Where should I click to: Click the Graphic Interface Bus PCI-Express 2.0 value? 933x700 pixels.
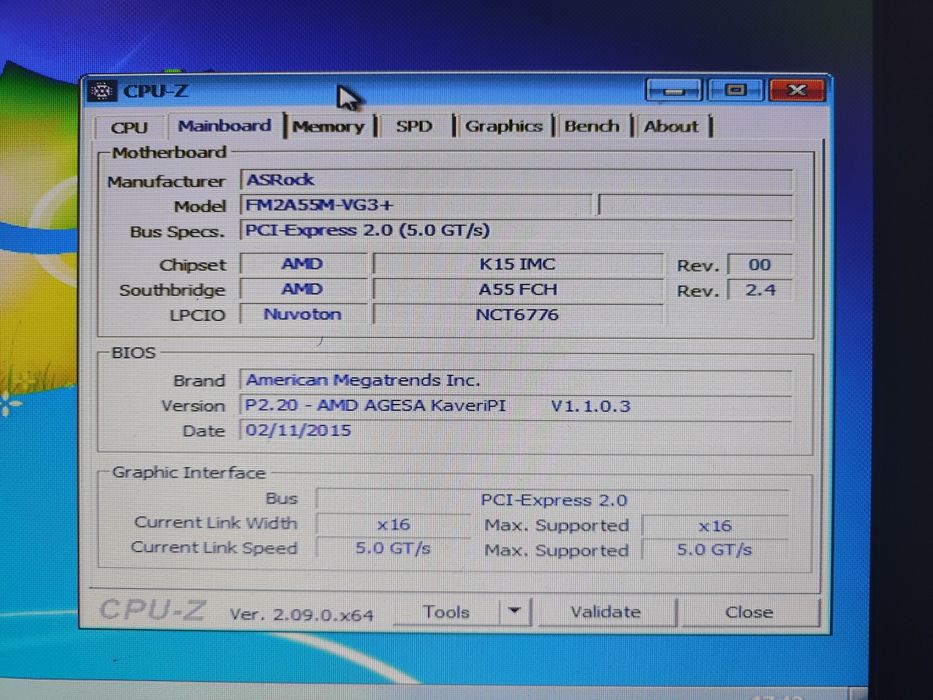553,500
